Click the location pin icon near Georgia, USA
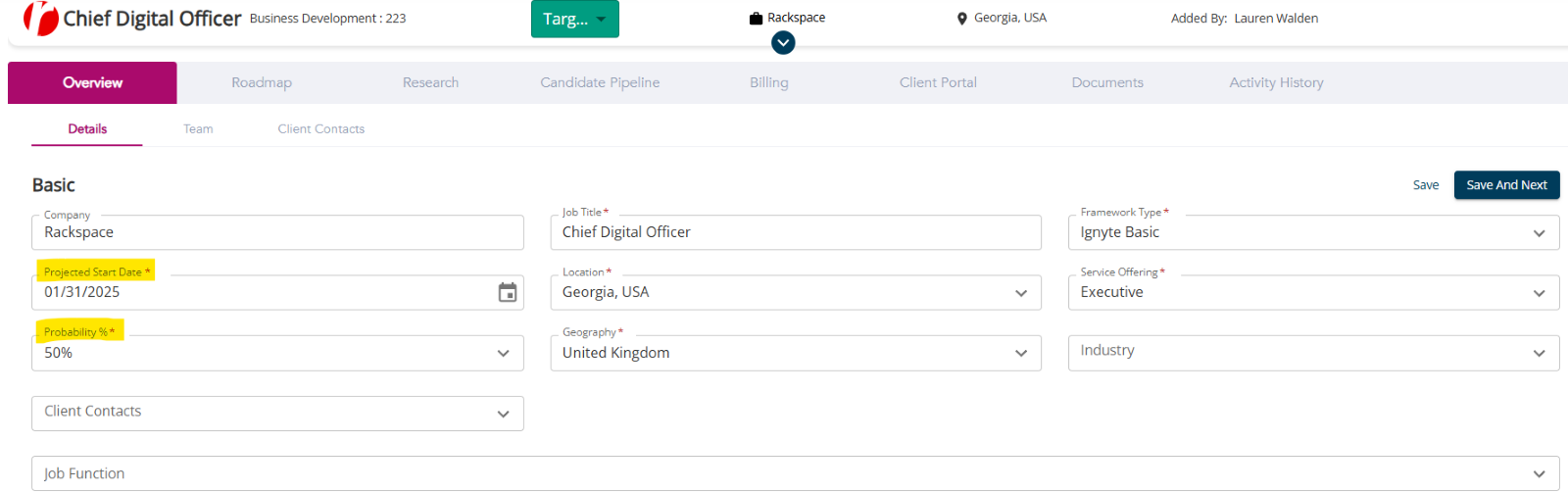 point(962,19)
